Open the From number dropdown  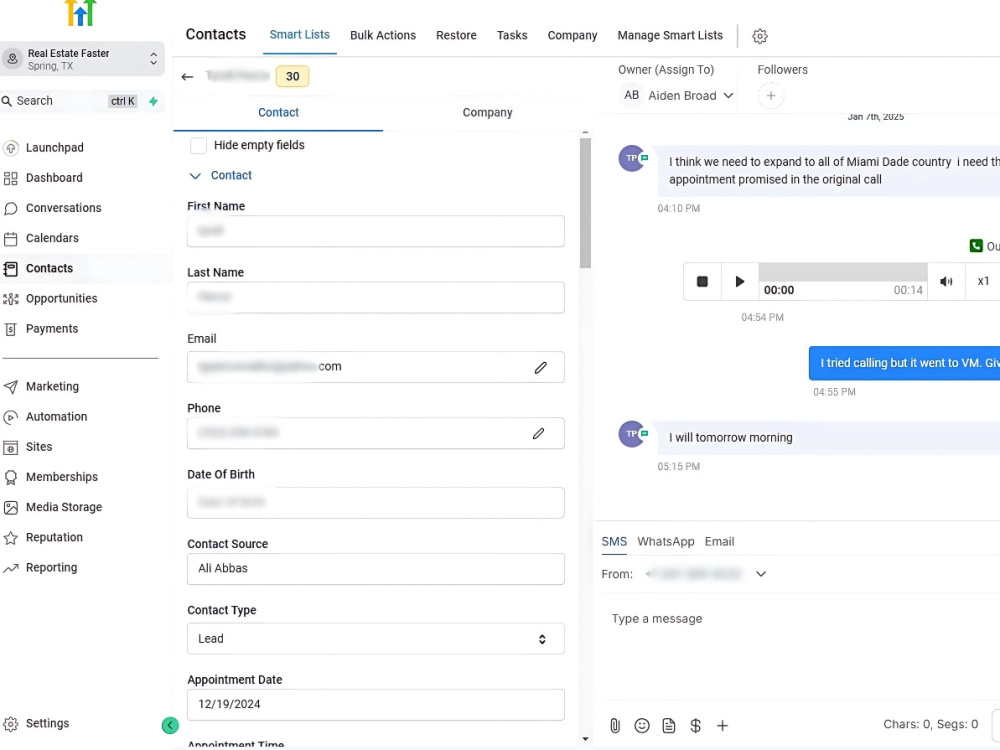(x=760, y=574)
